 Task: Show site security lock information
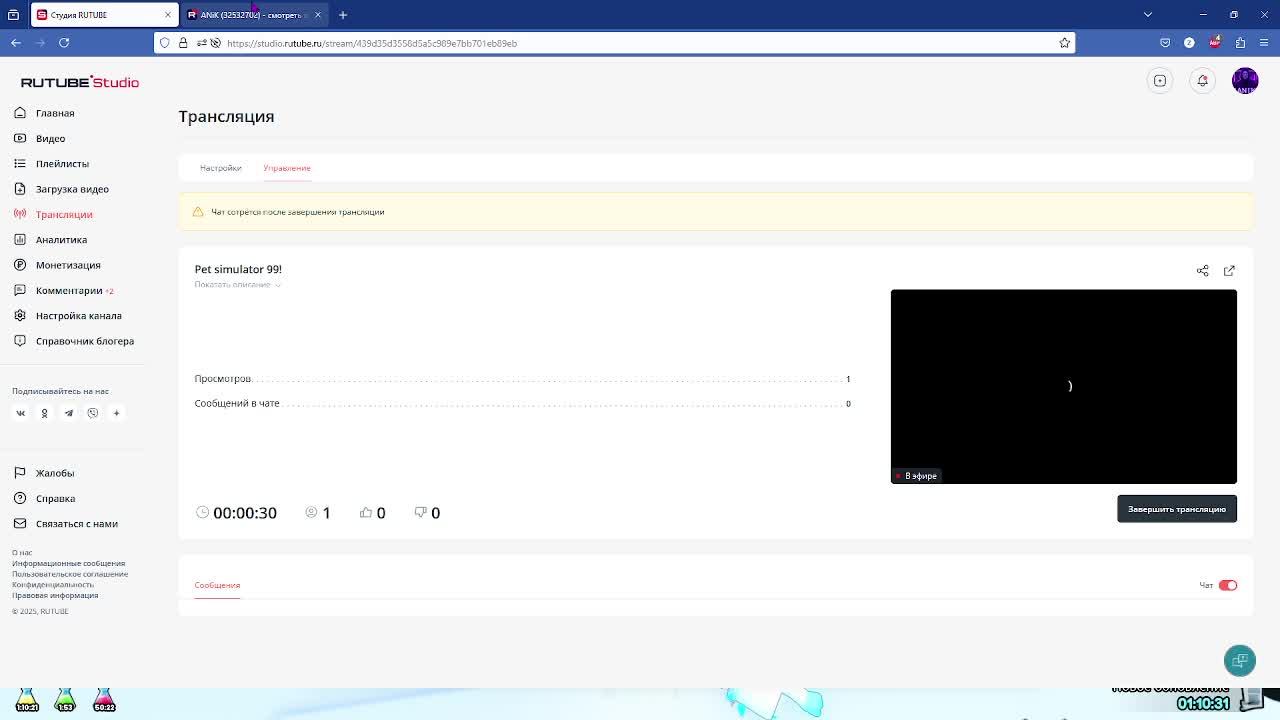(x=183, y=43)
